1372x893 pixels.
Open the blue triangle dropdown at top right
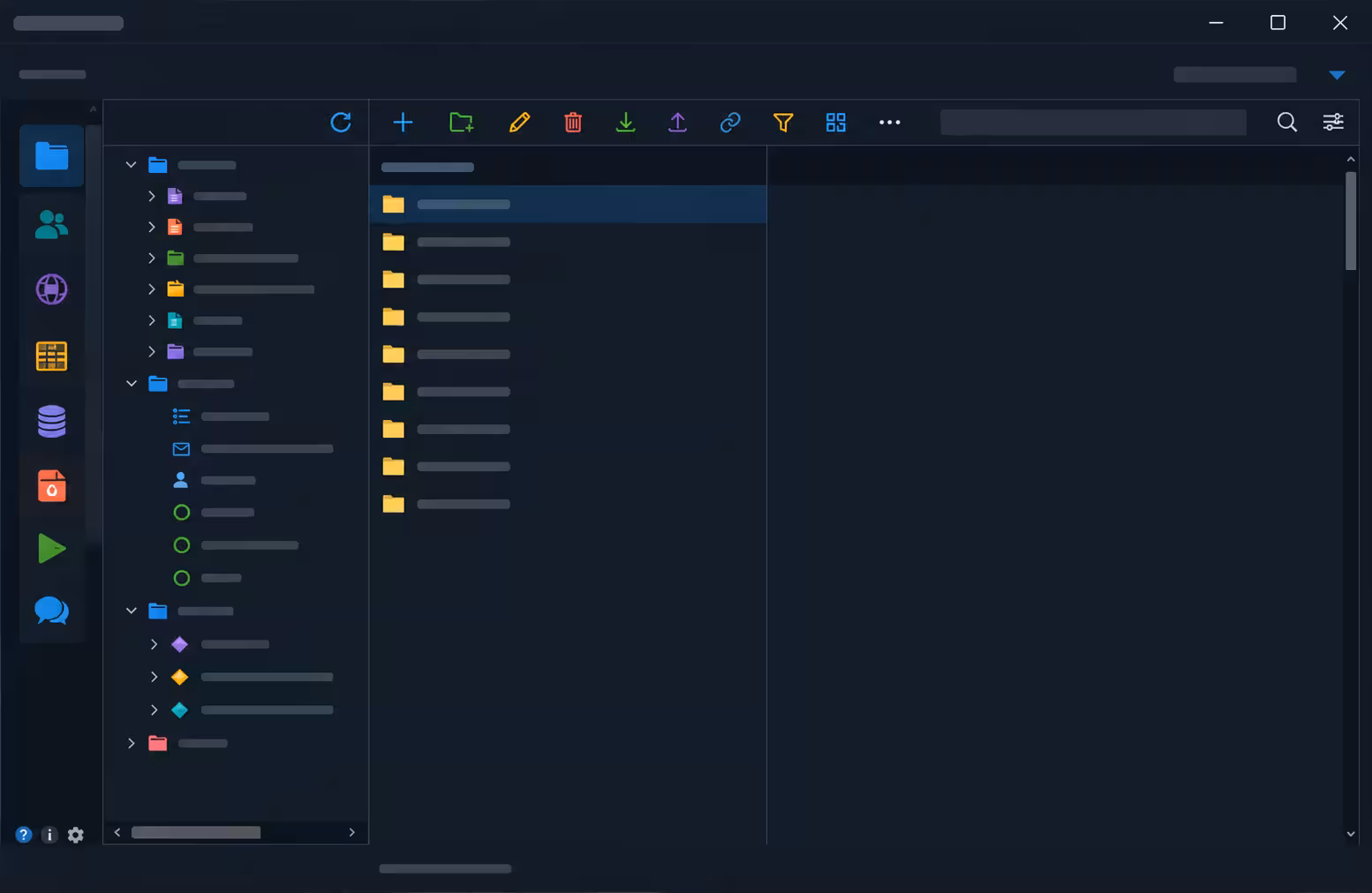tap(1337, 75)
